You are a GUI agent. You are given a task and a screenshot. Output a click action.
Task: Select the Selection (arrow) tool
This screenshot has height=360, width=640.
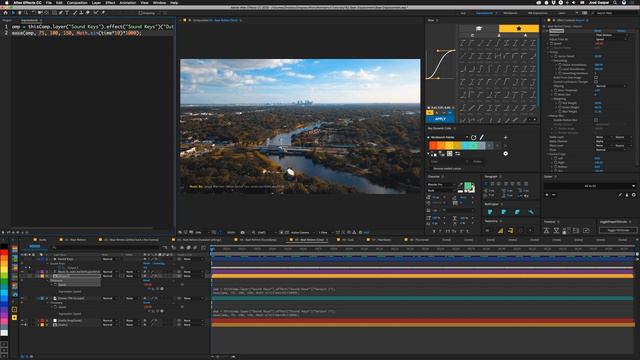[x=13, y=13]
